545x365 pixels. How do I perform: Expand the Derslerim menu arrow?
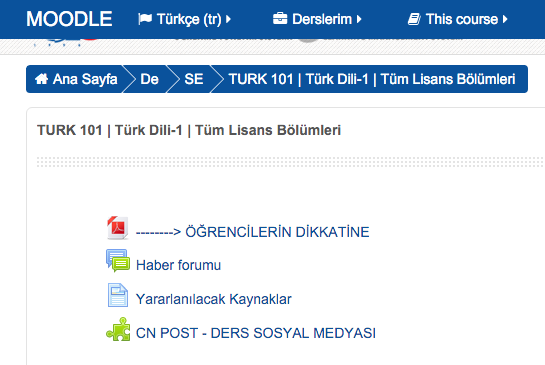pos(359,19)
